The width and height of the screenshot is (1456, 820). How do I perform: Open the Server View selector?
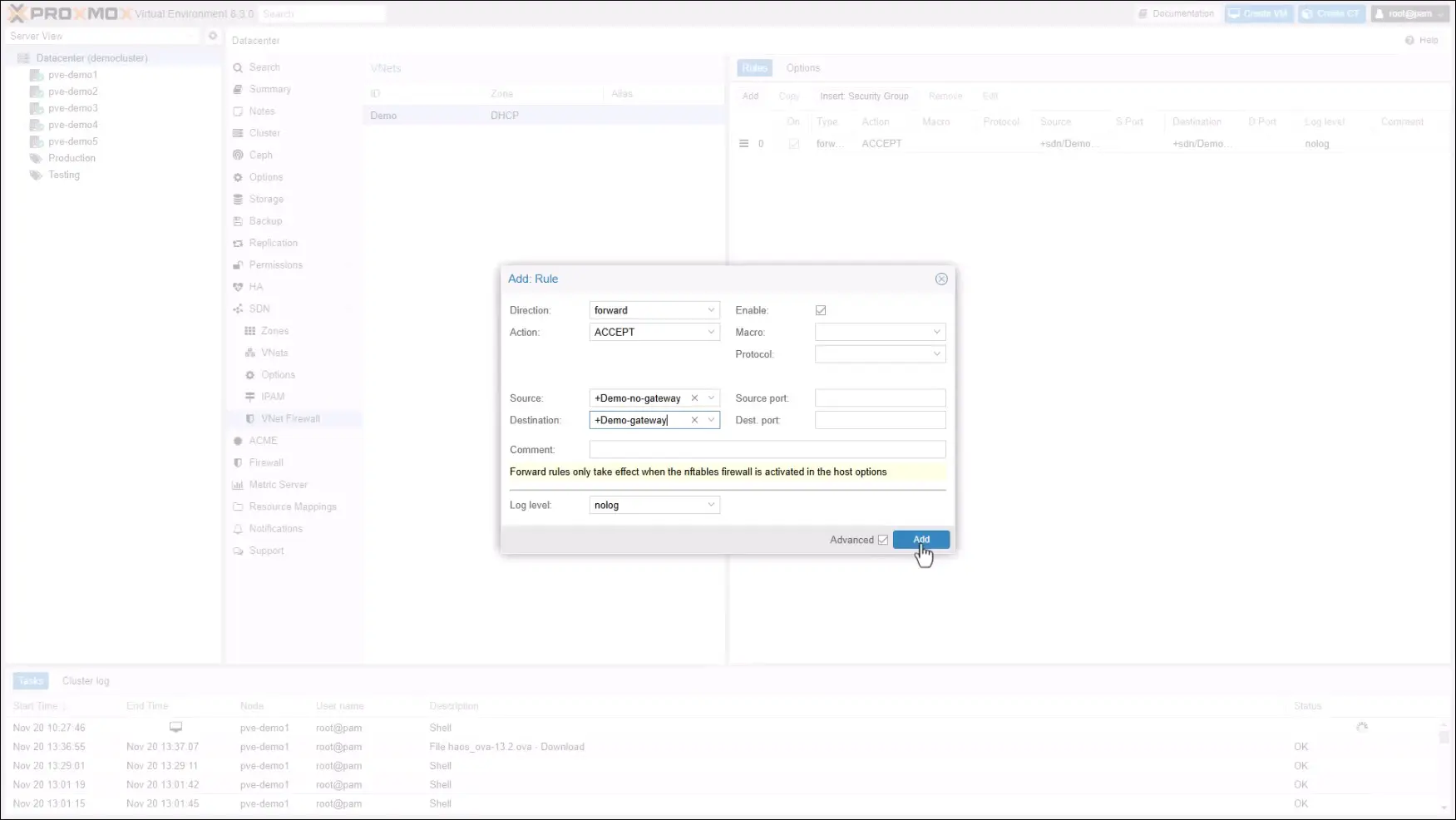[102, 36]
